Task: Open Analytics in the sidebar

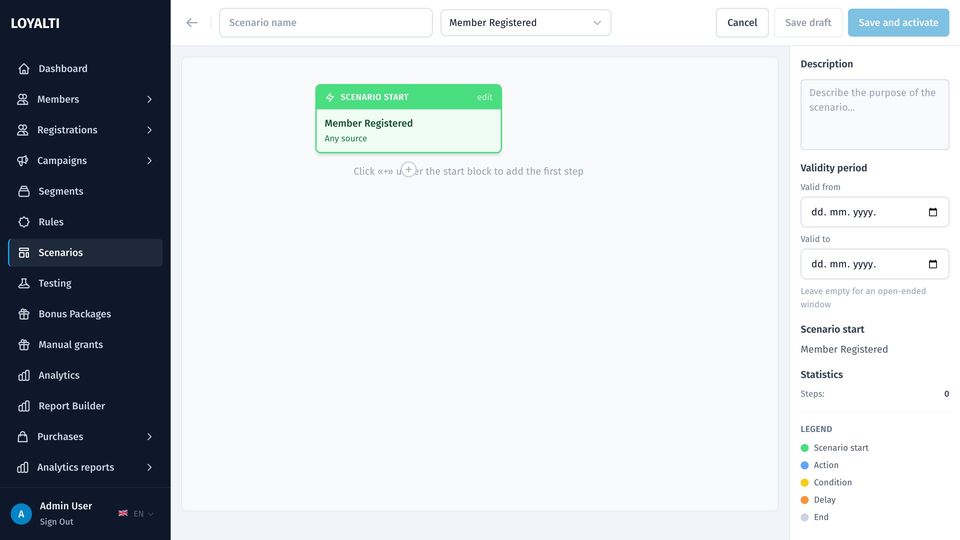Action: (85, 375)
